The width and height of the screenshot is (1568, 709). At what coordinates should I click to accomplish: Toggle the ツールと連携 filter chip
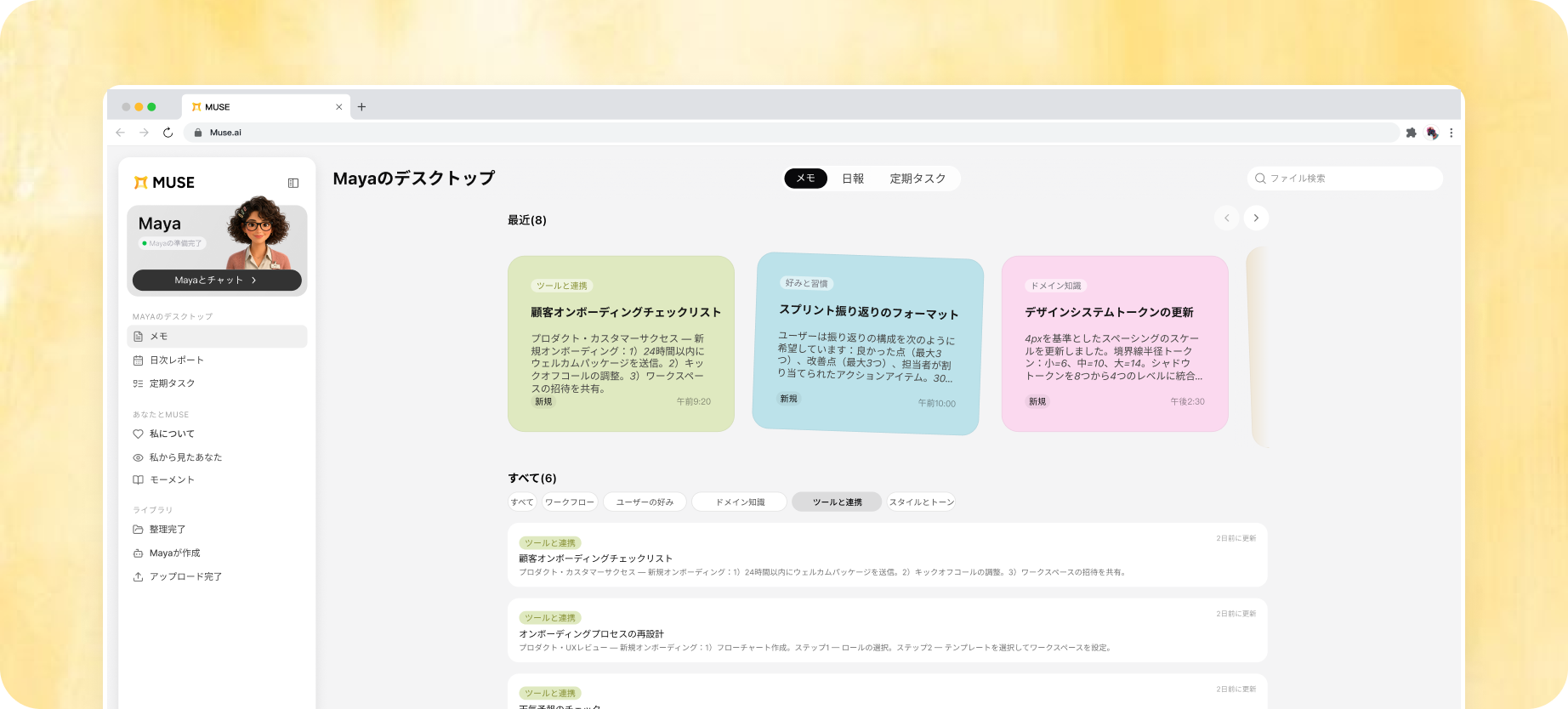[838, 502]
